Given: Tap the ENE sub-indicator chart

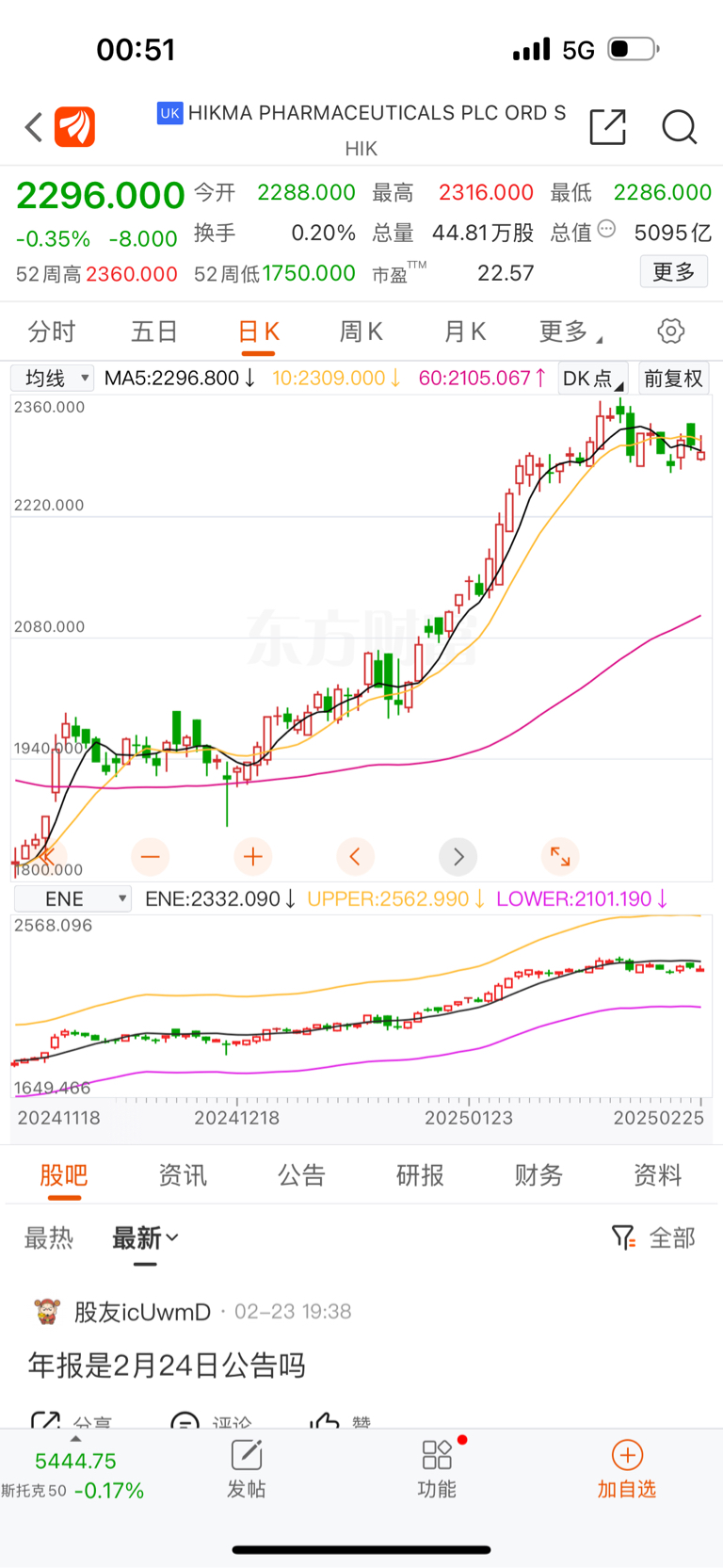Looking at the screenshot, I should click(361, 1006).
